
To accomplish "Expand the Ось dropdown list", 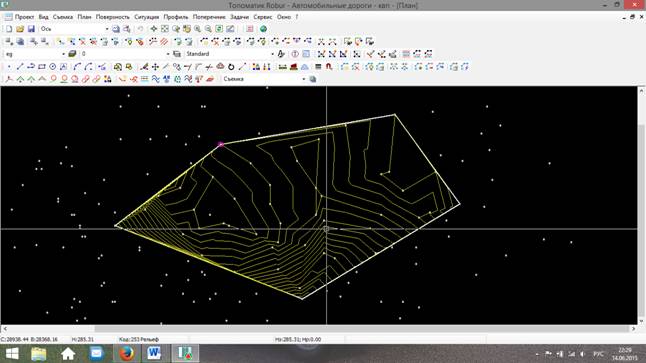I will point(107,29).
